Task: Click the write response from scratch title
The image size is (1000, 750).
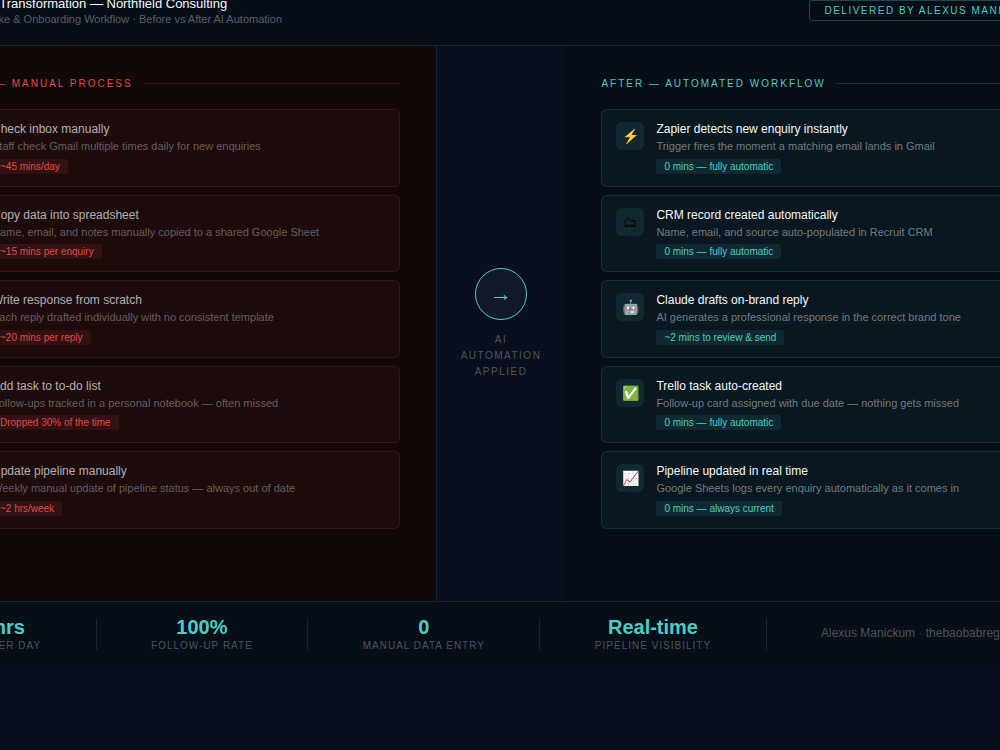Action: 71,300
